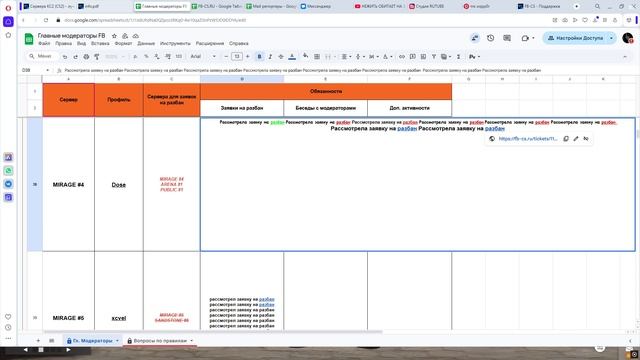Switch to the Ст. Модераторы sheet tab
The image size is (640, 360).
click(92, 340)
